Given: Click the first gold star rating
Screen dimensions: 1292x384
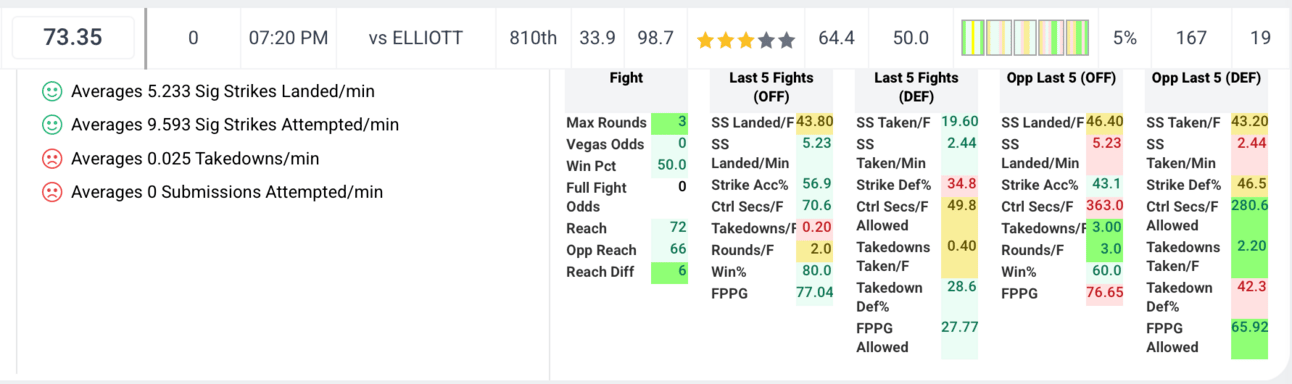Looking at the screenshot, I should click(x=706, y=40).
